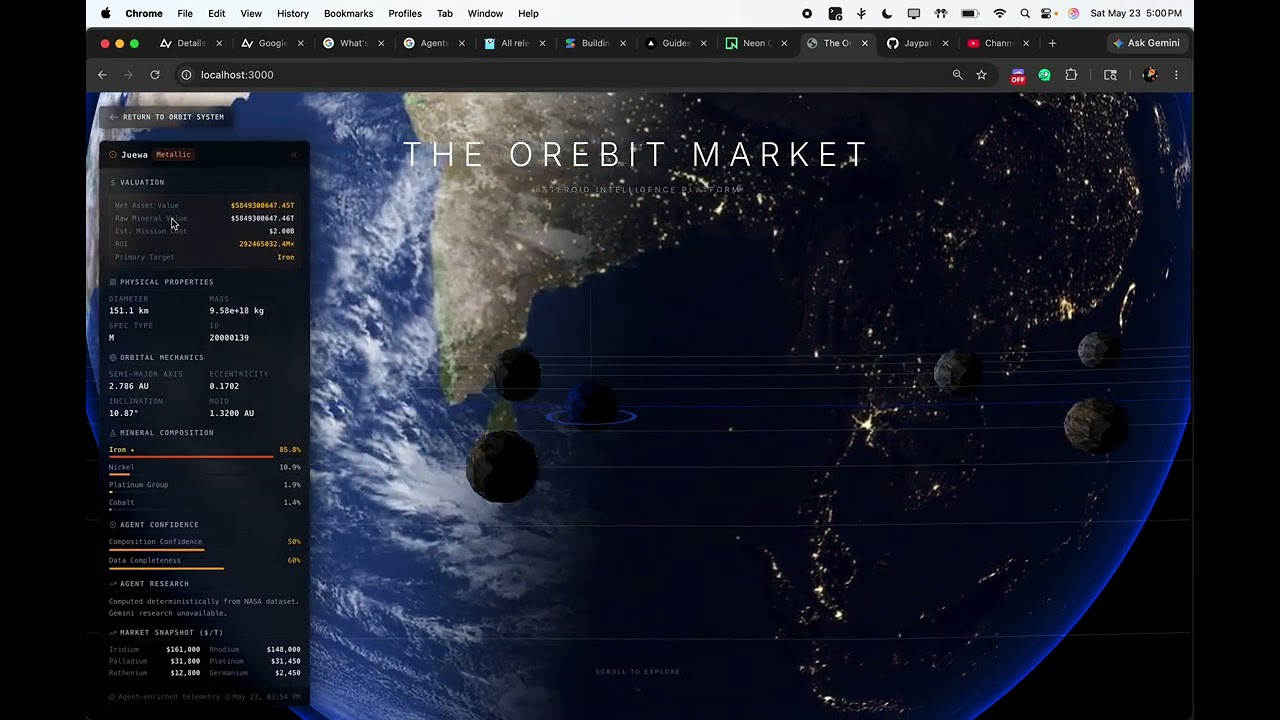Open the green Grammarly extension icon
Screen dimensions: 1280x720
pos(1044,75)
